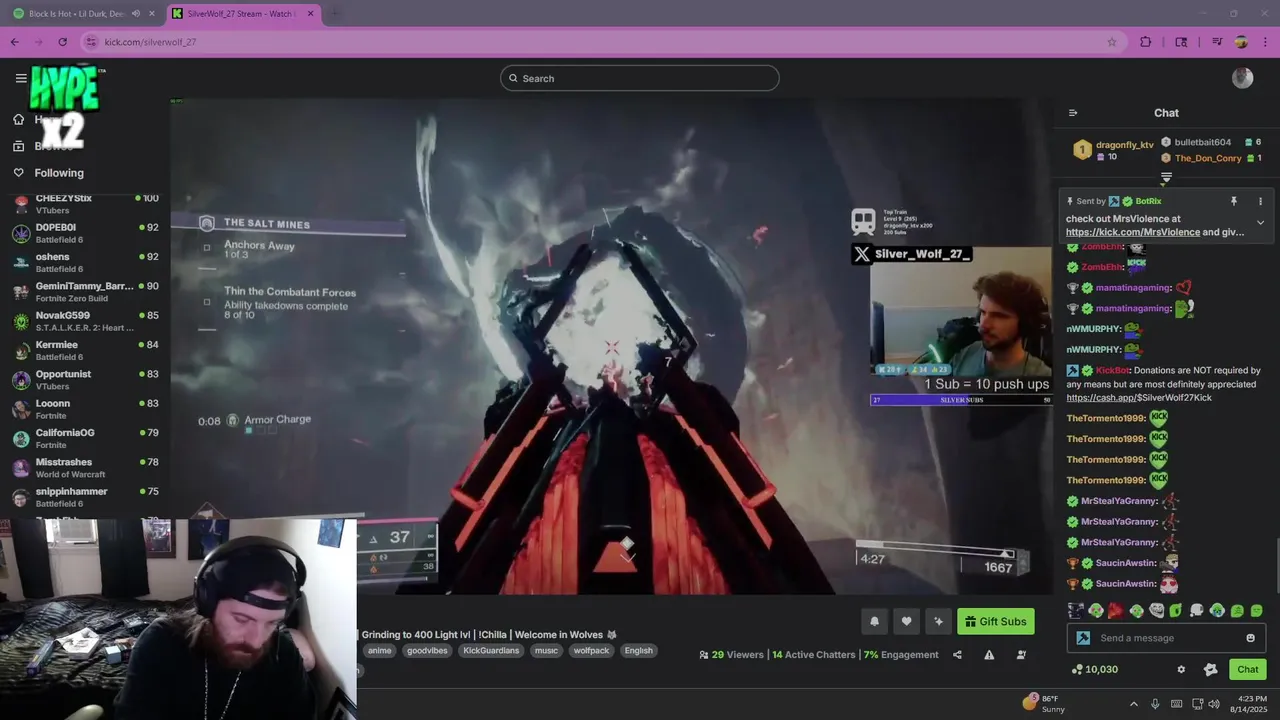Image resolution: width=1280 pixels, height=720 pixels.
Task: Expand the gift leaderboard handle arrow
Action: (x=1165, y=178)
